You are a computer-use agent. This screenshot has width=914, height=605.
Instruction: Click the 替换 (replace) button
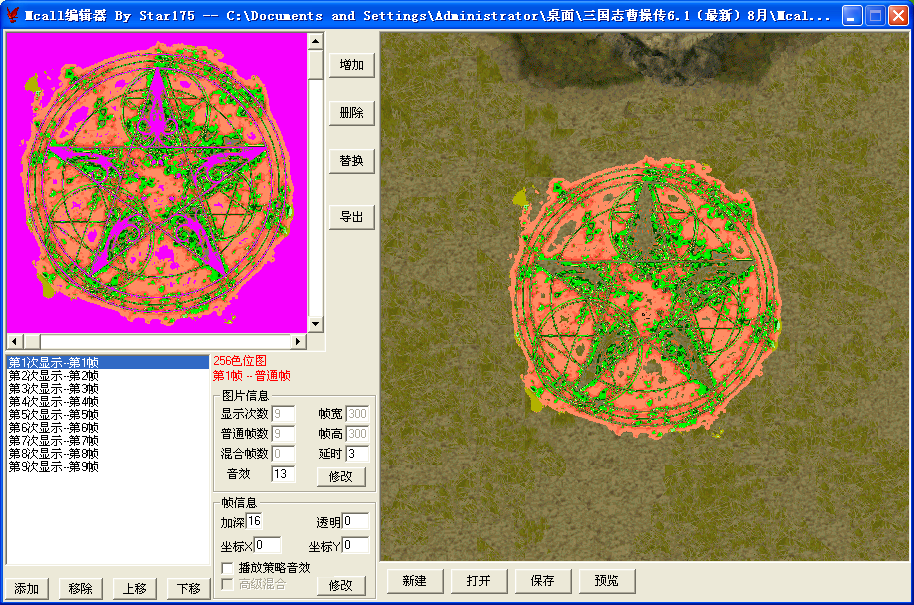(351, 160)
